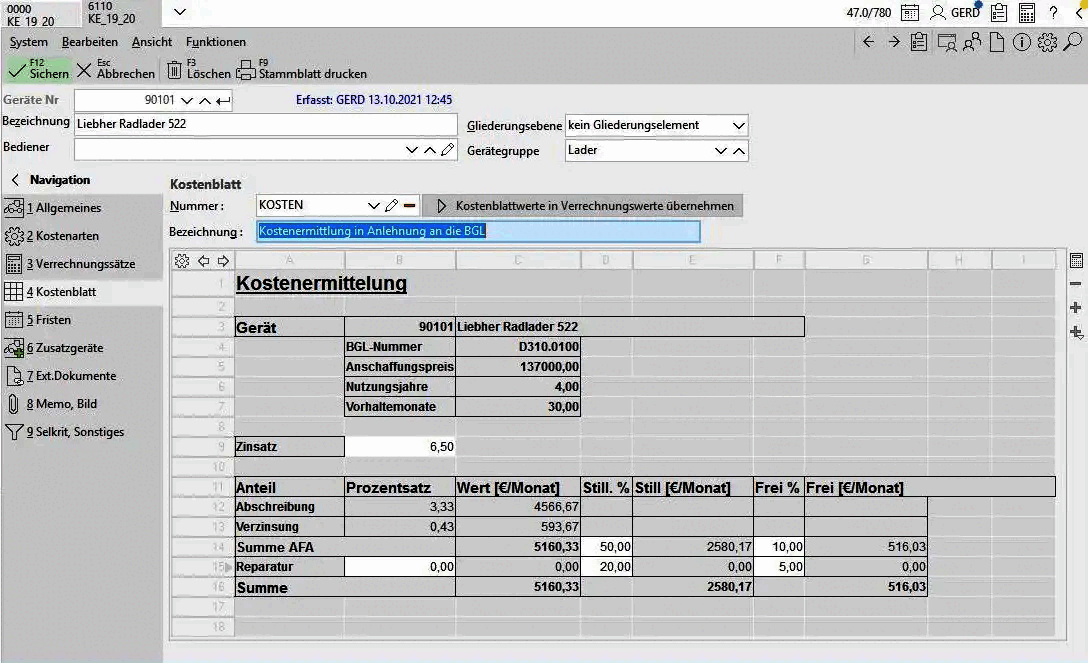Cancel with the Esc Abbrechen button
This screenshot has width=1088, height=663.
[116, 69]
